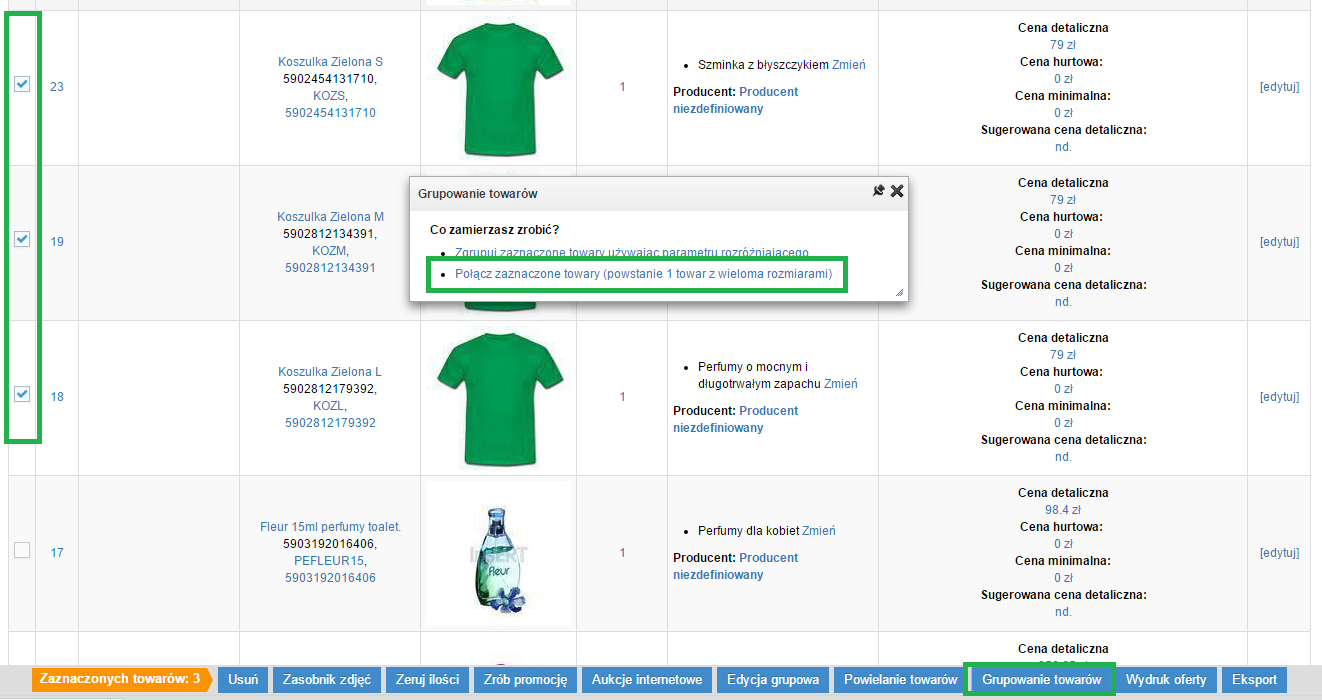Pin the Grupowanie towarów dialog

(878, 190)
